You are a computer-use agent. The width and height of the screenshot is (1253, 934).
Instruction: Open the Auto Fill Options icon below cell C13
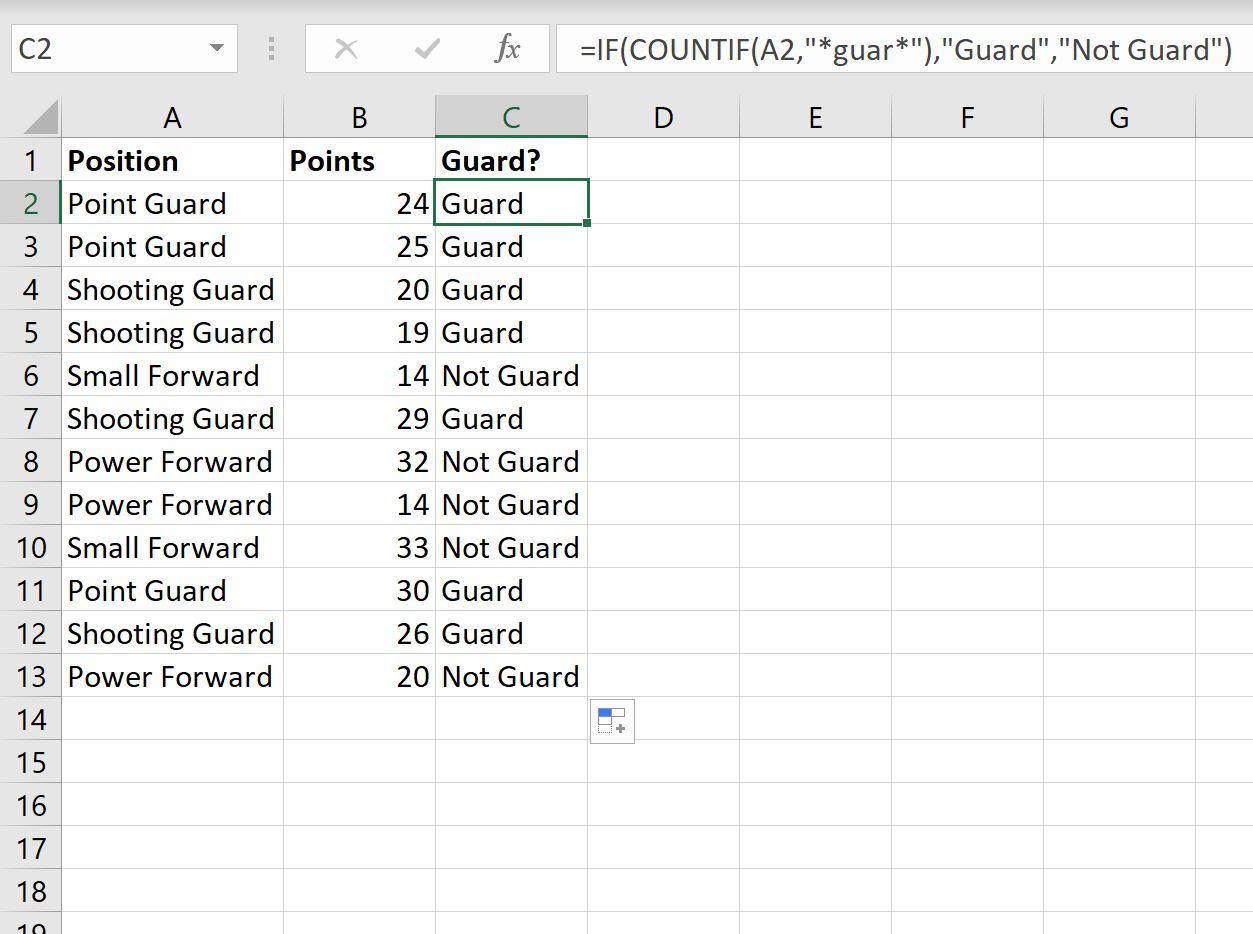(611, 721)
